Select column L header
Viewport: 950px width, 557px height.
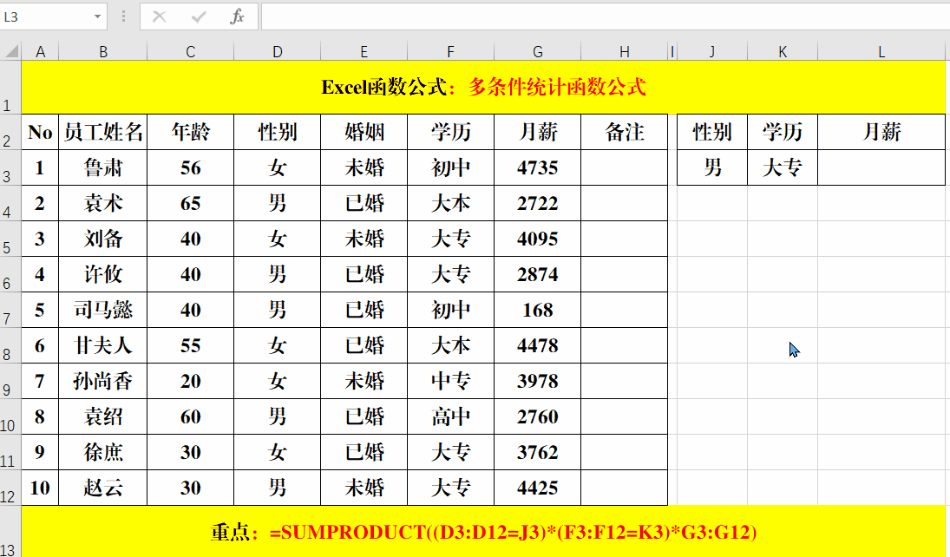coord(882,52)
